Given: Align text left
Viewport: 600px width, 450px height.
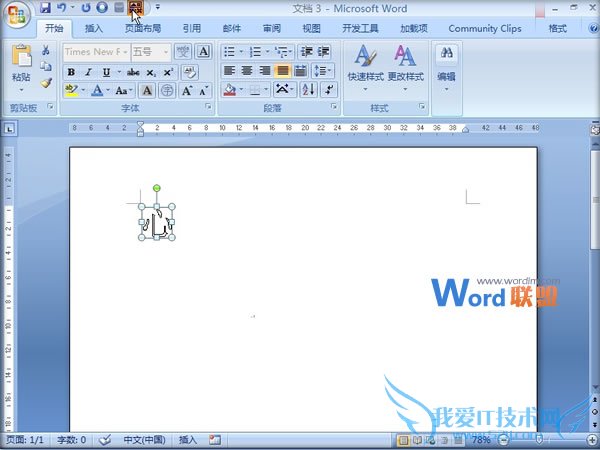Looking at the screenshot, I should pos(229,71).
